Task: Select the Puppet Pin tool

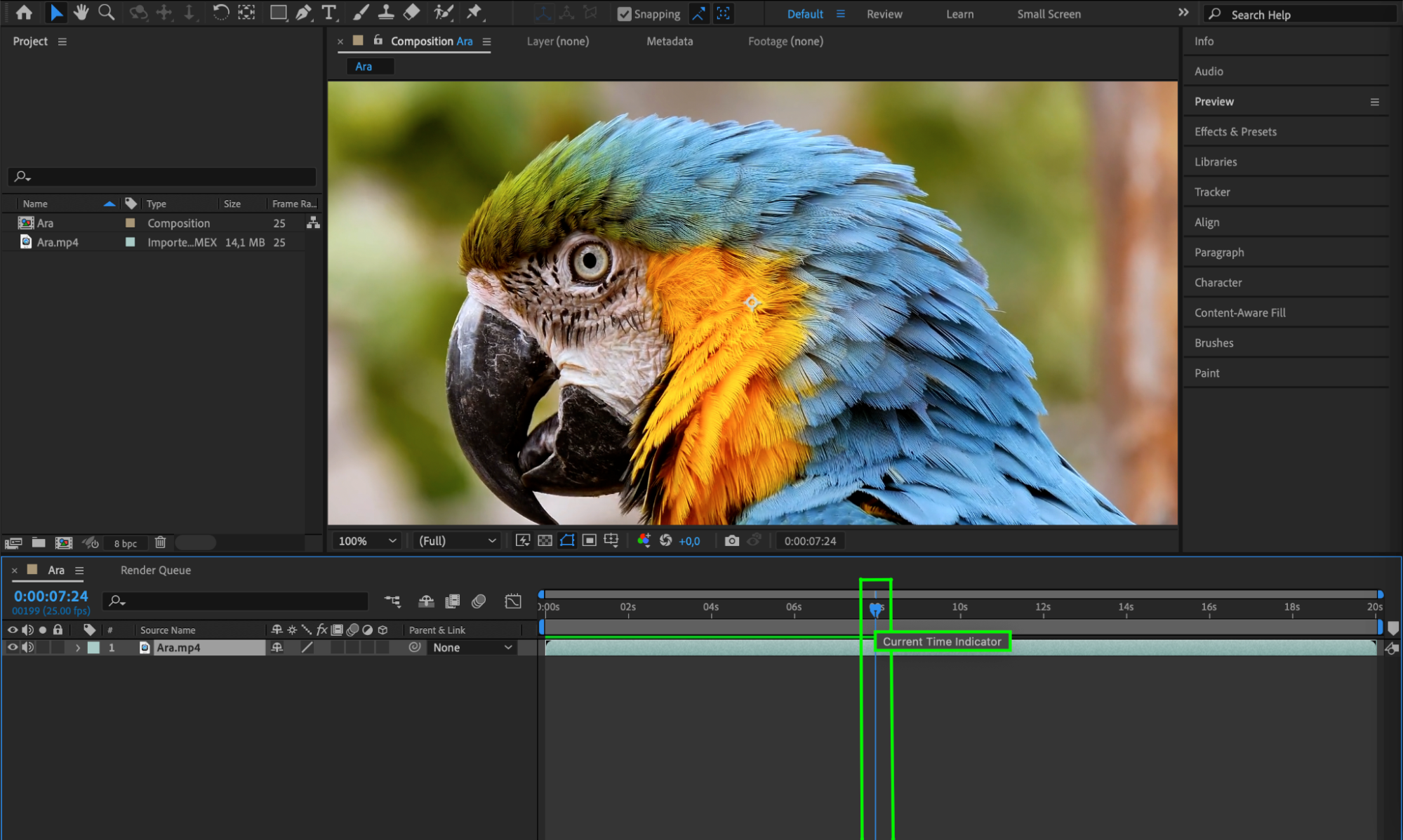Action: (x=474, y=13)
